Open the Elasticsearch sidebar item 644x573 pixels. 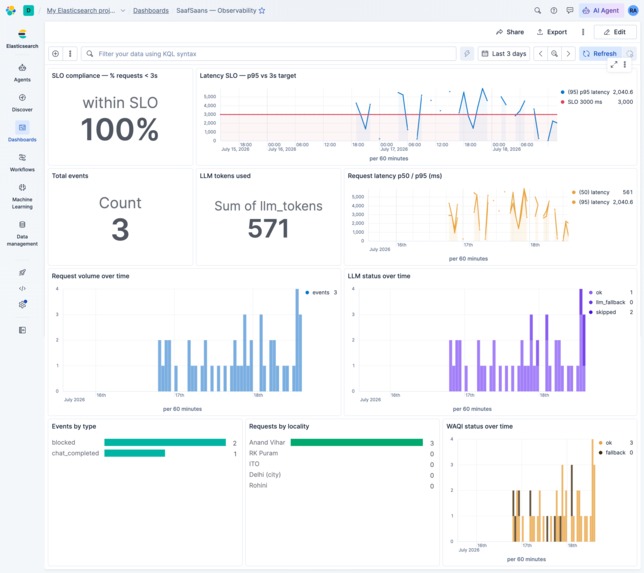pos(22,39)
